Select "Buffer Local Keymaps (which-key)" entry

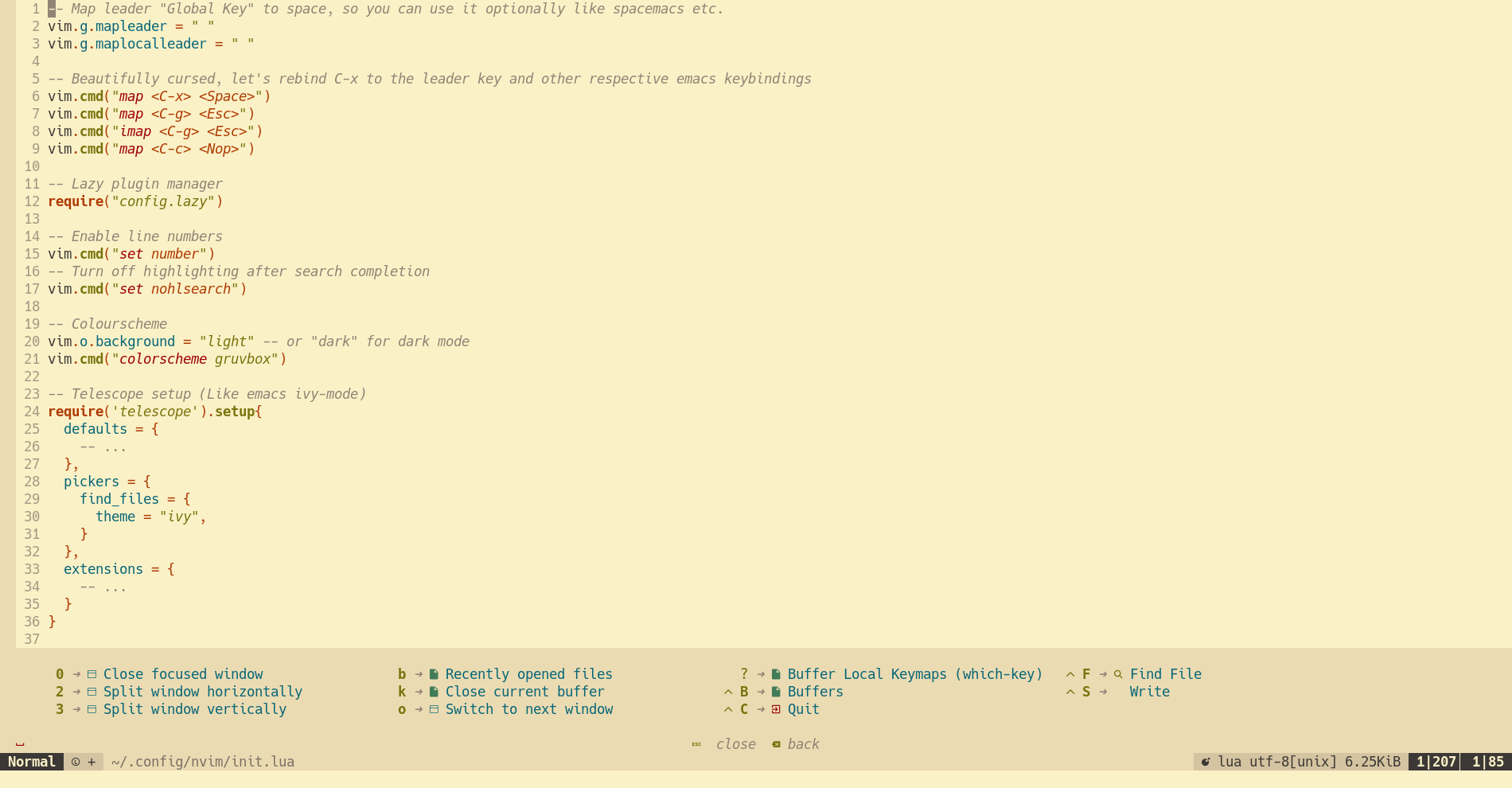click(915, 674)
